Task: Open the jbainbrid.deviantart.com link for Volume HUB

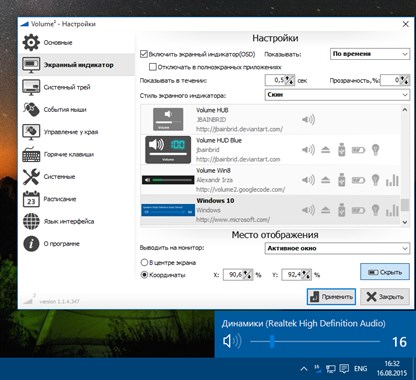Action: 239,129
